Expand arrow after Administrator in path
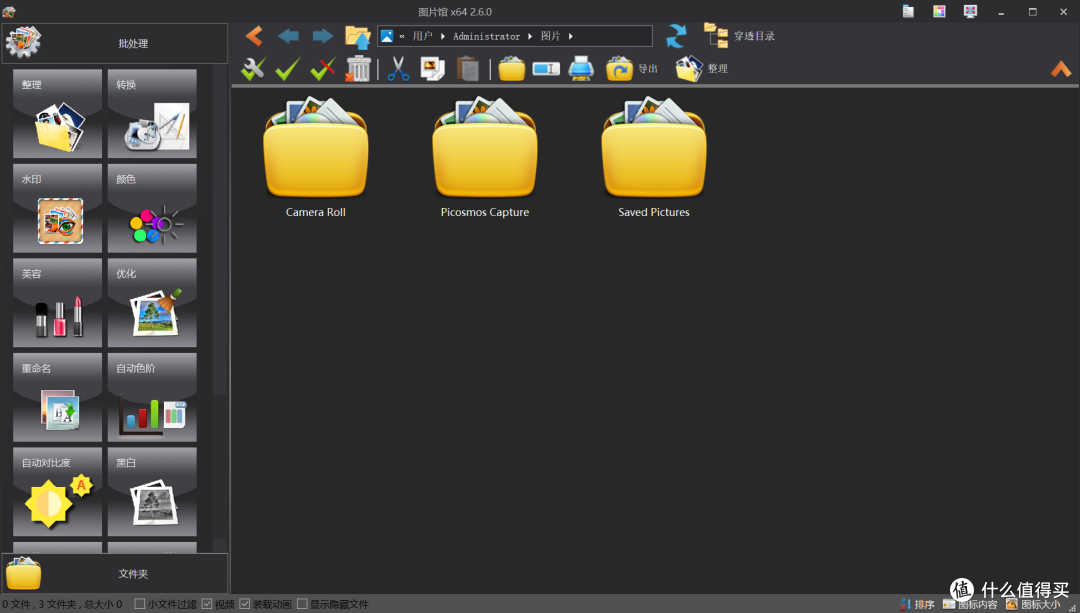1080x613 pixels. click(x=530, y=36)
